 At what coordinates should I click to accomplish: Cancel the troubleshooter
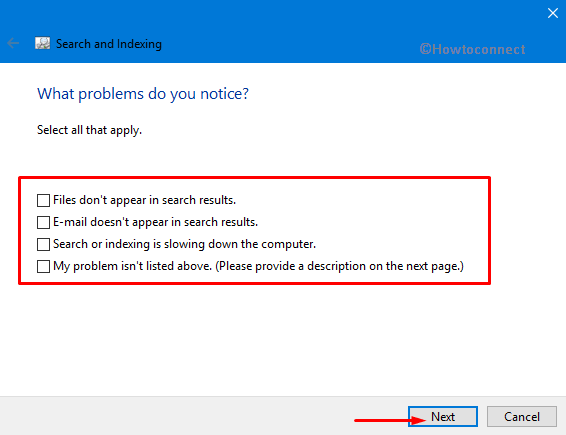(522, 417)
